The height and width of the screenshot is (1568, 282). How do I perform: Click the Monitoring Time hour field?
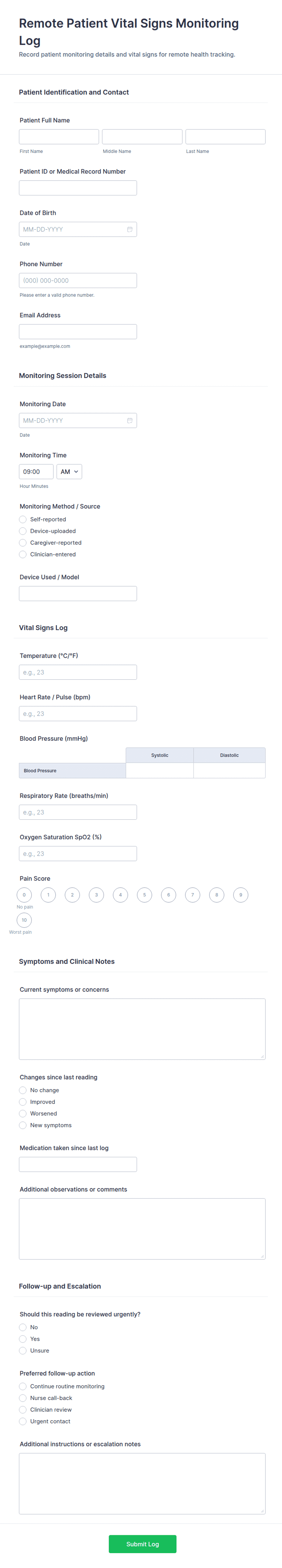pyautogui.click(x=36, y=472)
